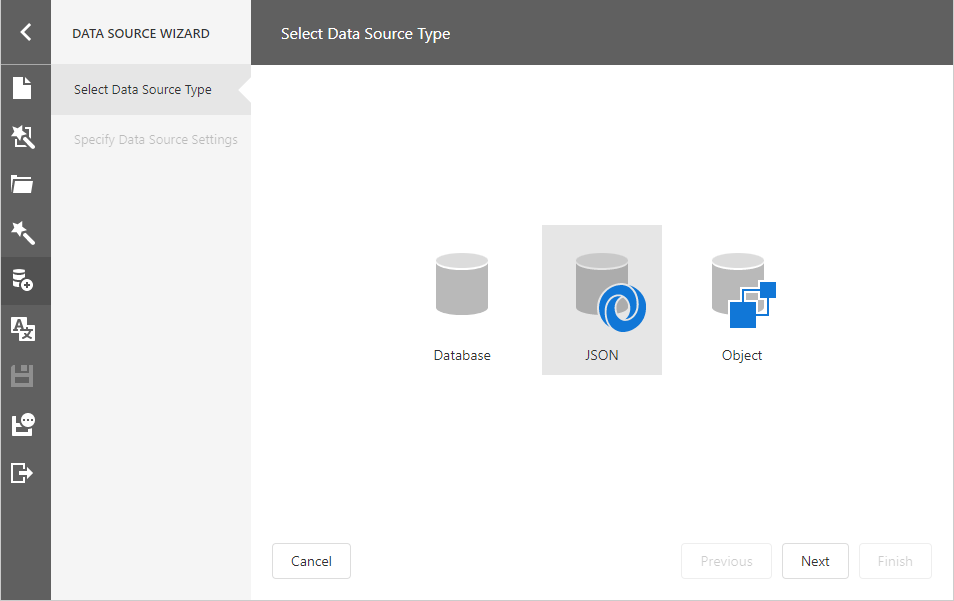
Task: Open an existing report
Action: point(25,184)
